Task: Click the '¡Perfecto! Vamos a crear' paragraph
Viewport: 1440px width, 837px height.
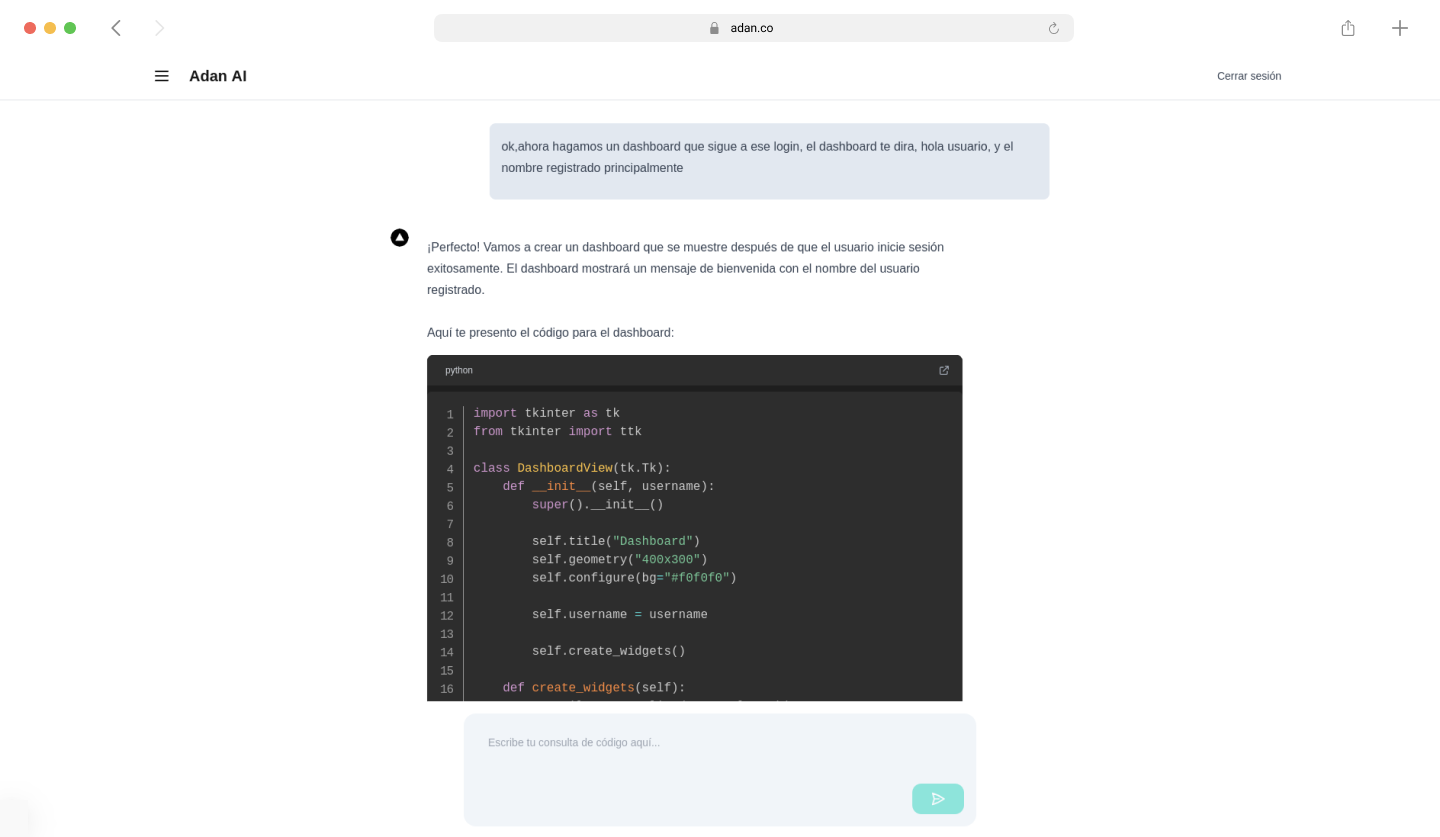Action: click(686, 268)
